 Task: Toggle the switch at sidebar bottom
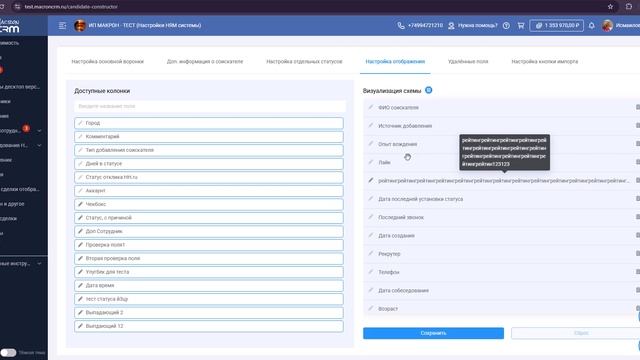(8, 352)
